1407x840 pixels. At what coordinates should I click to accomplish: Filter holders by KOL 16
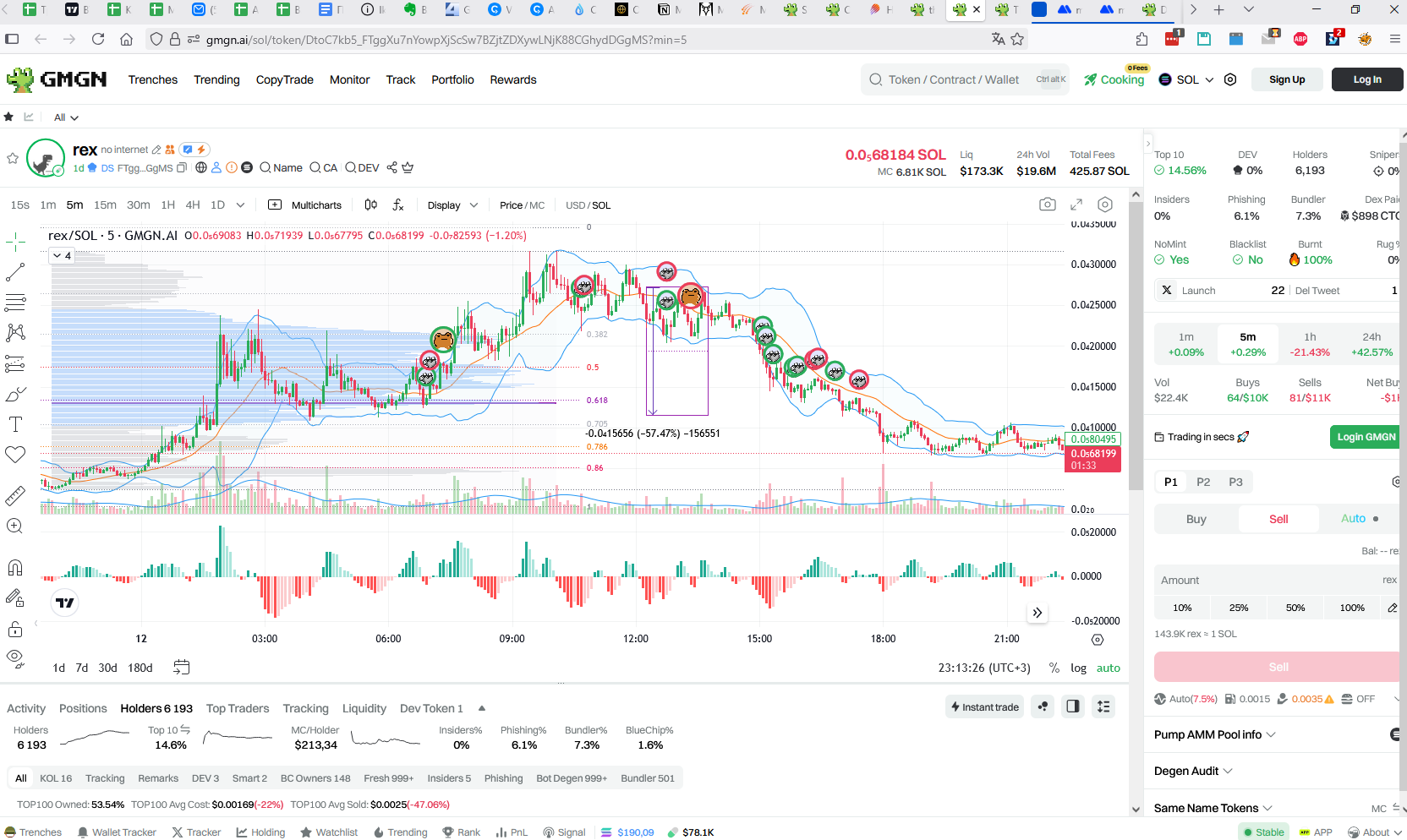56,778
